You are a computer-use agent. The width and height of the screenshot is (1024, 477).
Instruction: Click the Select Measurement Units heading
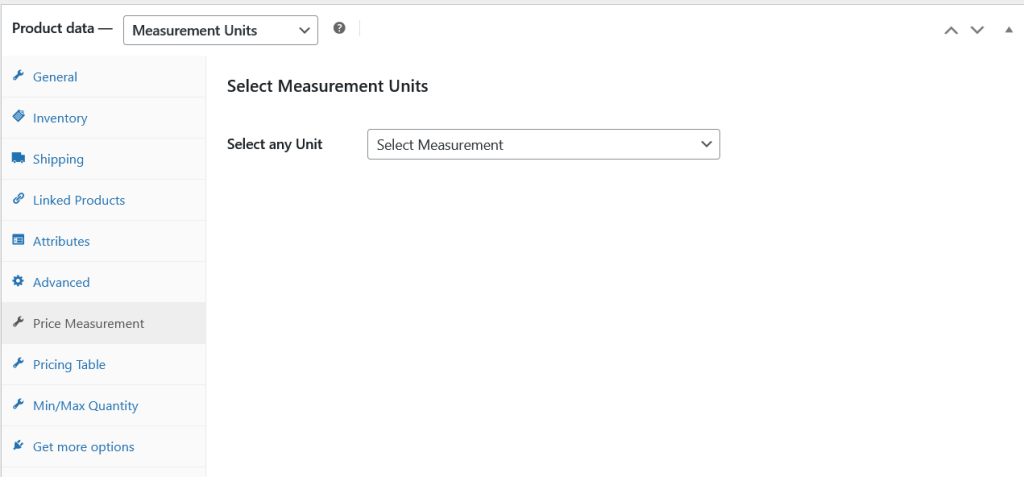pos(327,86)
